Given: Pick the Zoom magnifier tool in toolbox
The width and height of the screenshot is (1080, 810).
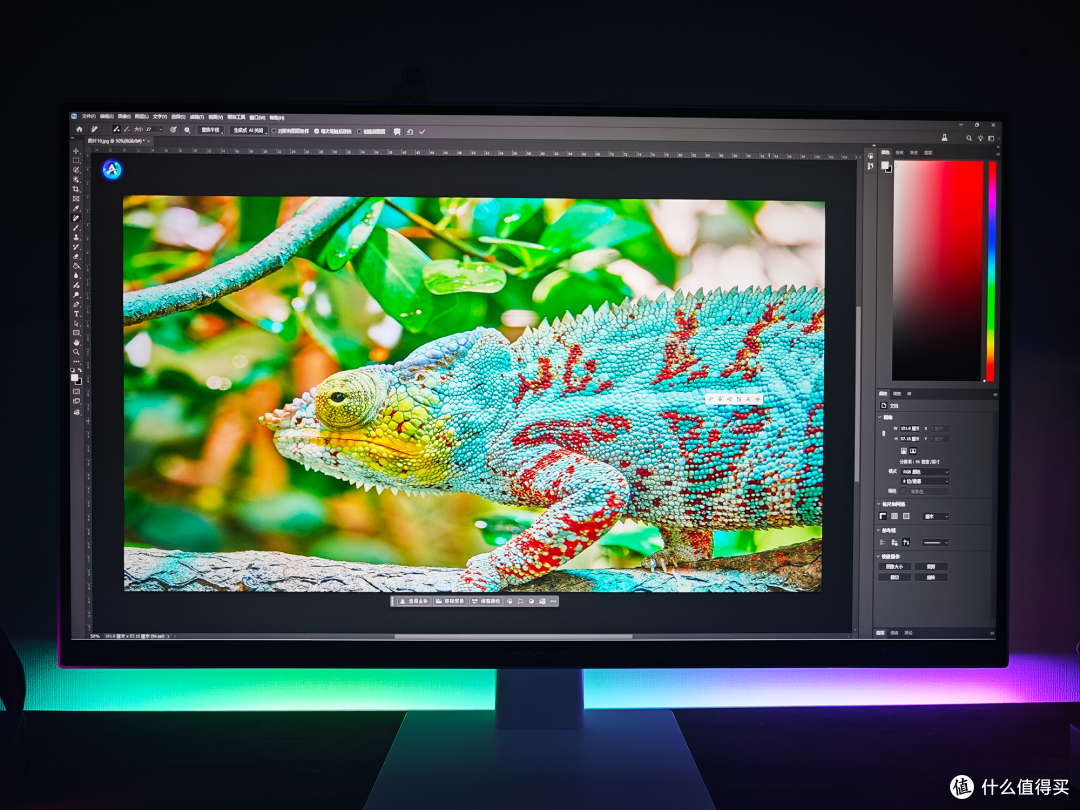Looking at the screenshot, I should [76, 352].
